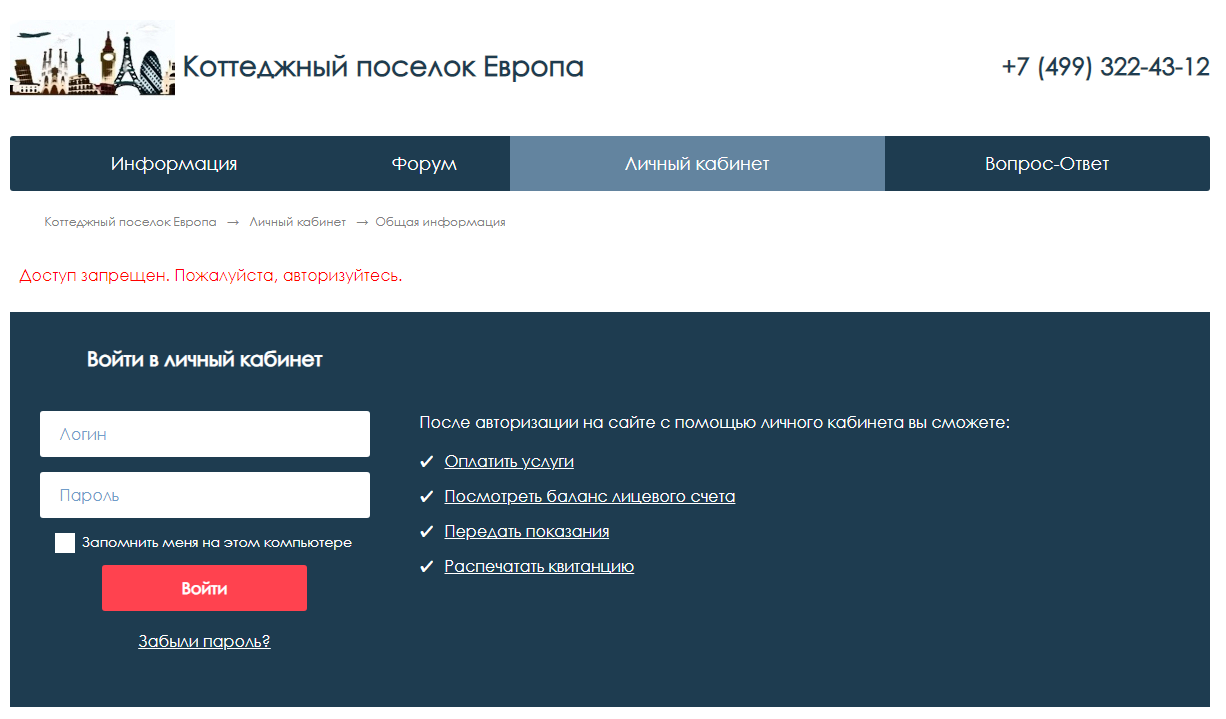Click the После авторизации на сайте text

coord(715,423)
